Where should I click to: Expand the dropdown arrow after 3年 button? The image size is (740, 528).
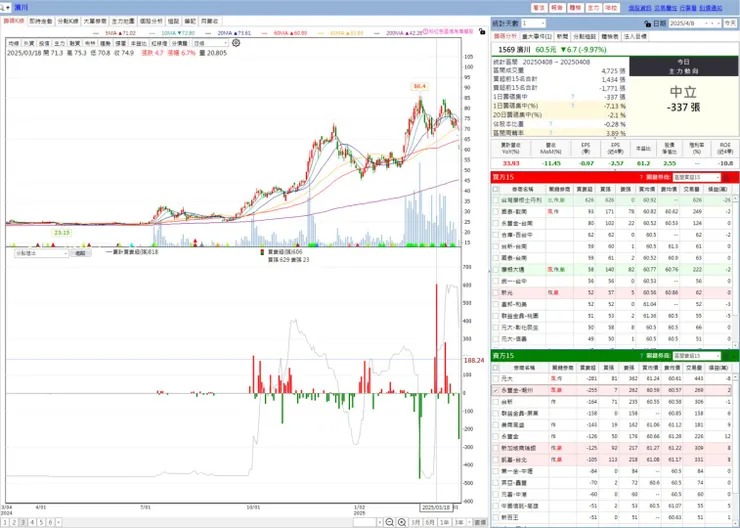468,522
